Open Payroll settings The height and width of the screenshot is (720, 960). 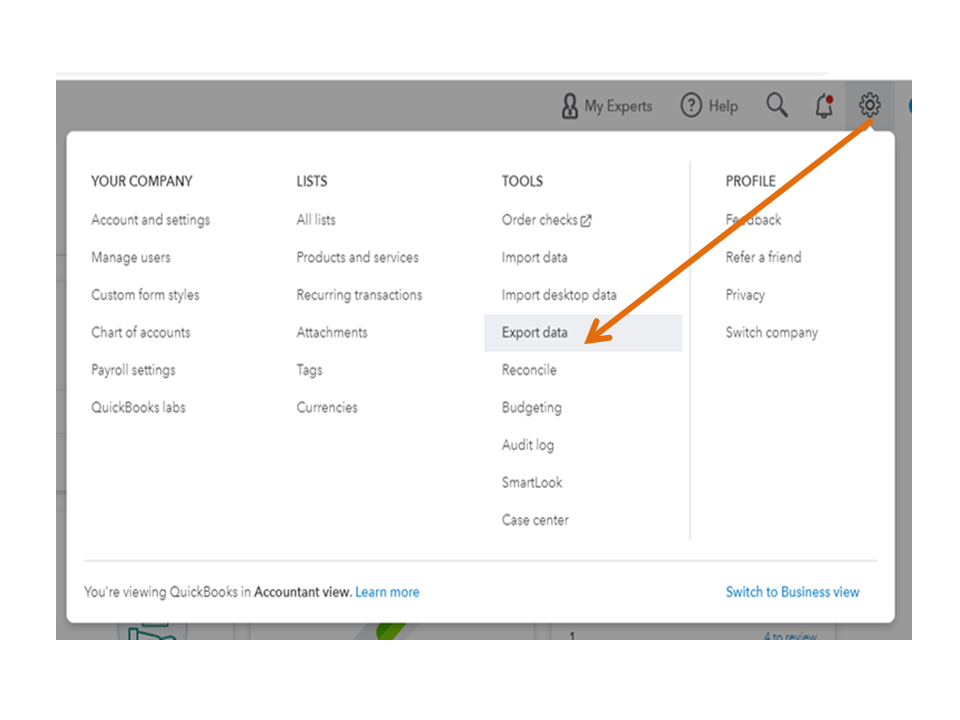pyautogui.click(x=133, y=370)
